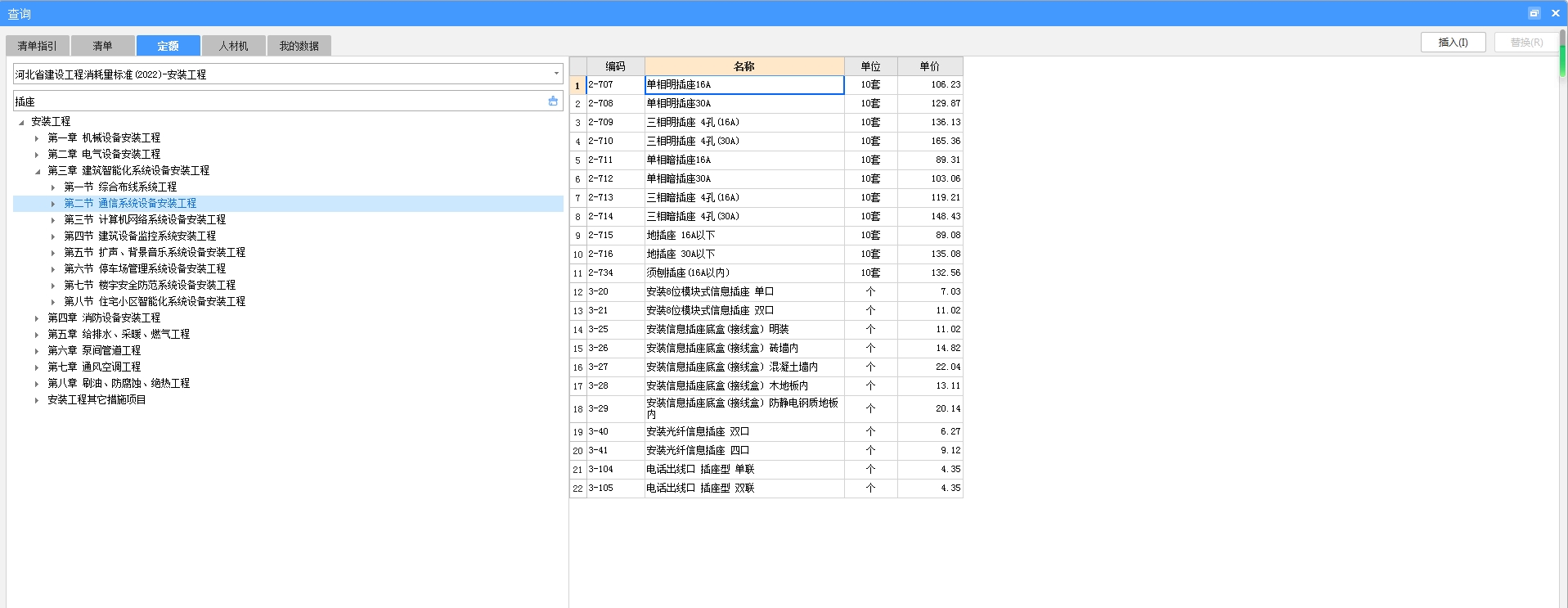Click the 名称 column header

click(x=744, y=66)
